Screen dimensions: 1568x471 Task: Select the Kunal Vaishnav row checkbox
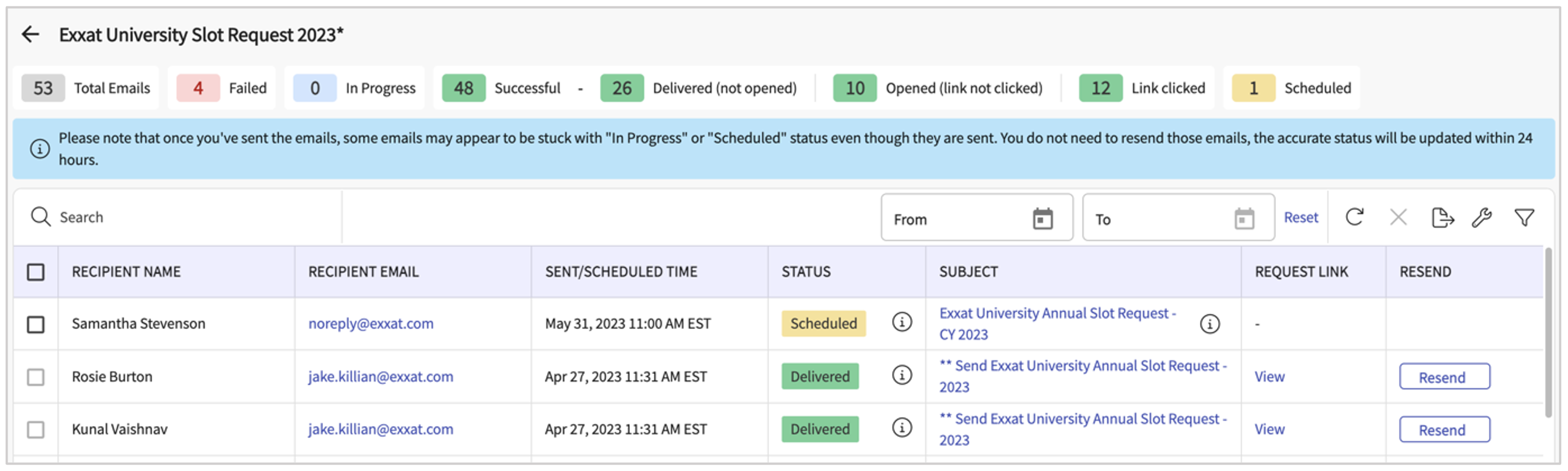click(x=36, y=430)
